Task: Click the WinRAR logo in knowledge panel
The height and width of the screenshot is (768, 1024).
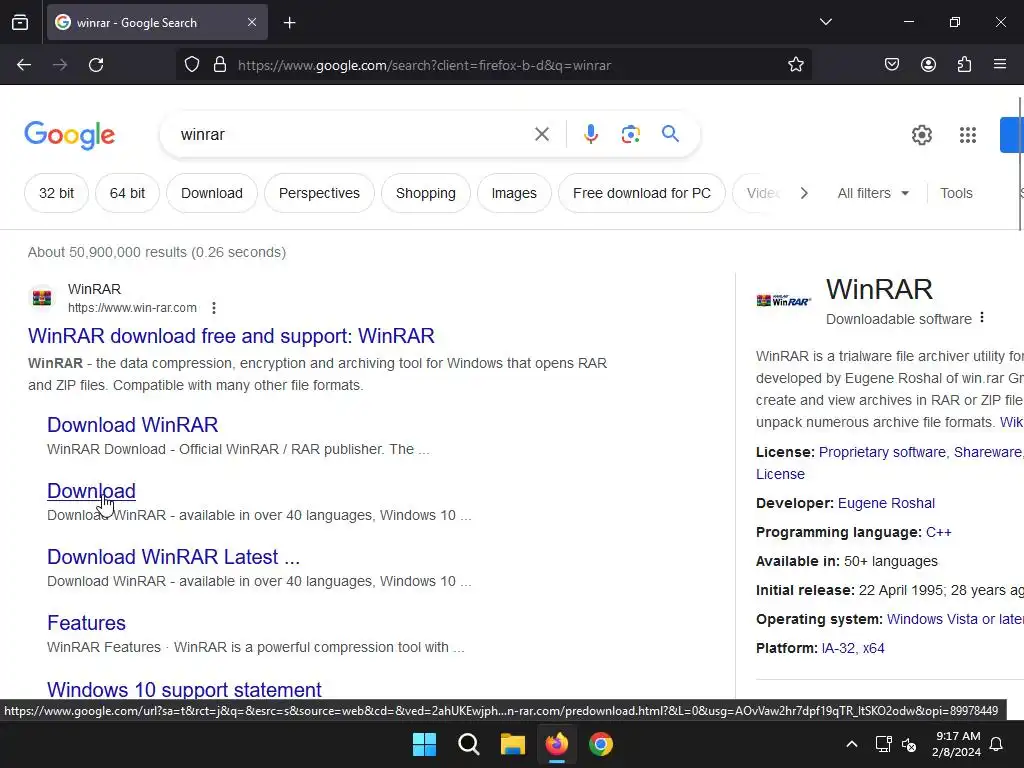Action: pos(784,300)
